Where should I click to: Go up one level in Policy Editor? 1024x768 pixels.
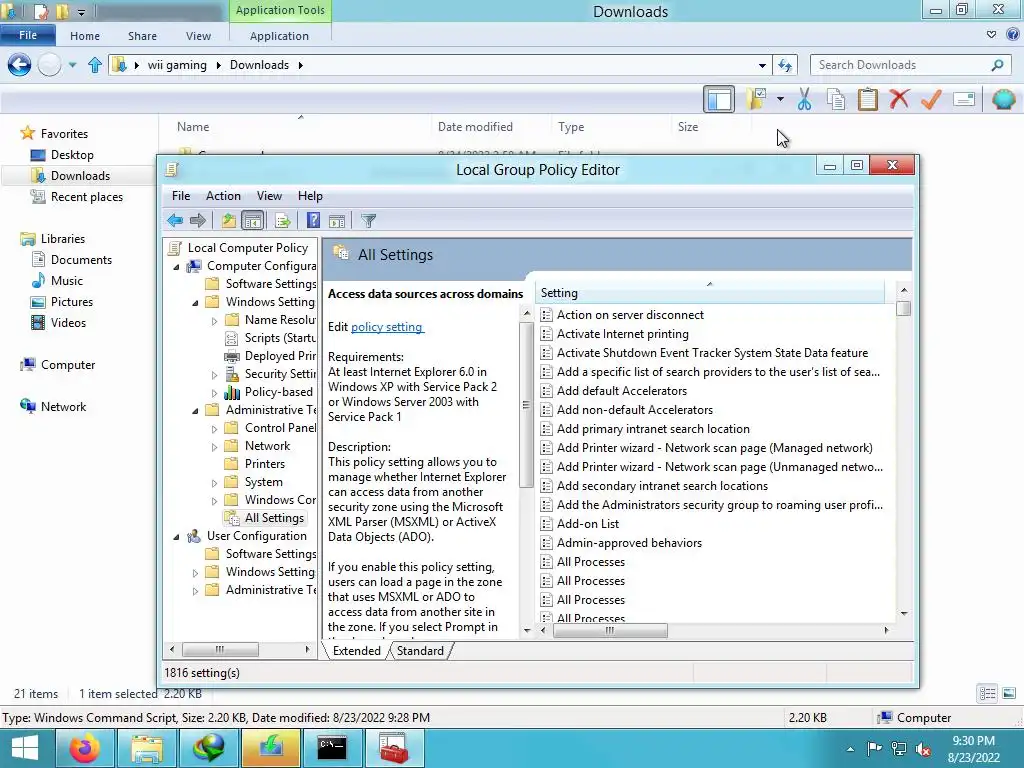click(229, 221)
